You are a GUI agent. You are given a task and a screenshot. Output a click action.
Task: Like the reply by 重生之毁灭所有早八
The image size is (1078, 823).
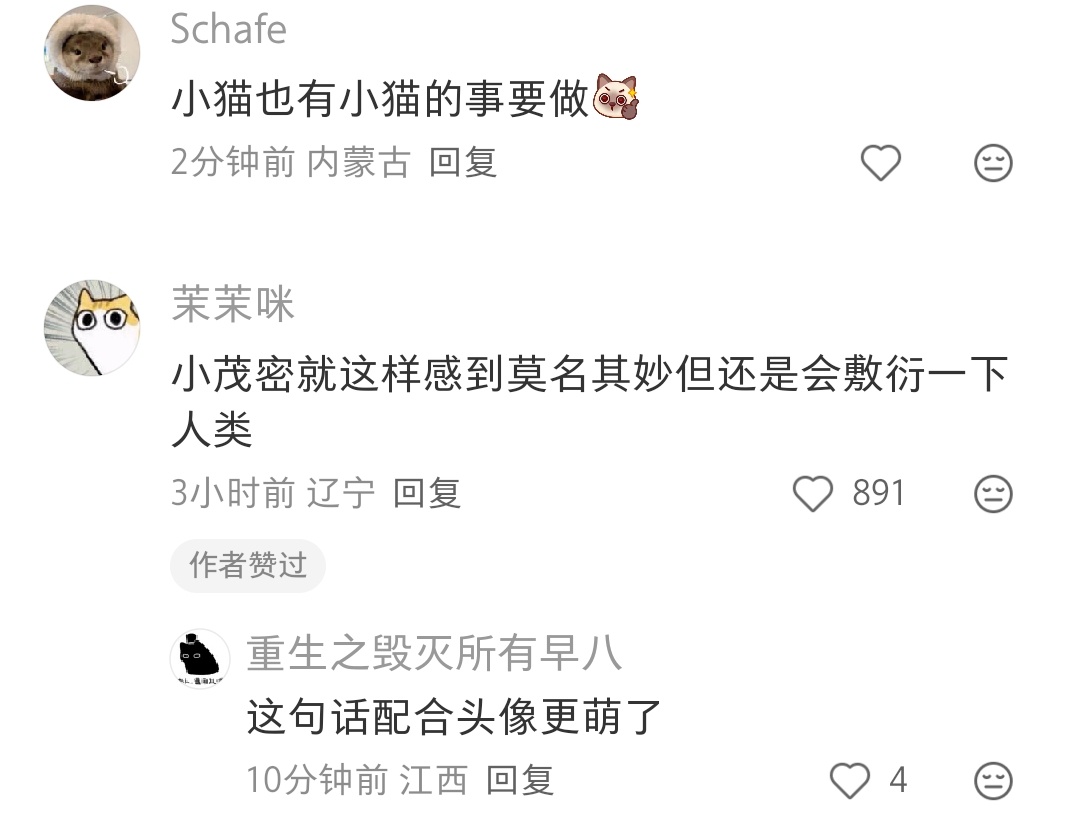pos(850,780)
